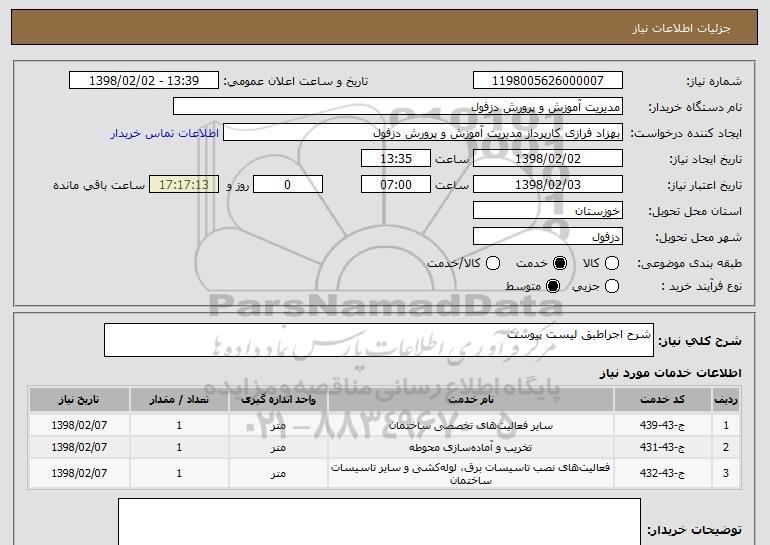Click the توضیحات خریدار text area
Viewport: 770px width, 545px height.
[379, 521]
